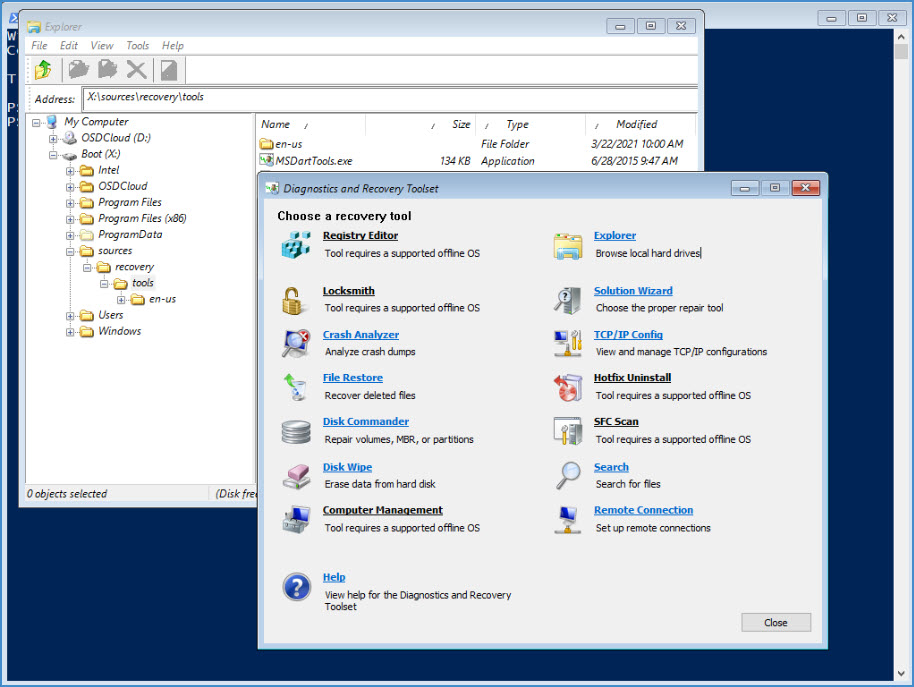Click the en-us folder icon in file list
The width and height of the screenshot is (914, 687).
tap(266, 143)
